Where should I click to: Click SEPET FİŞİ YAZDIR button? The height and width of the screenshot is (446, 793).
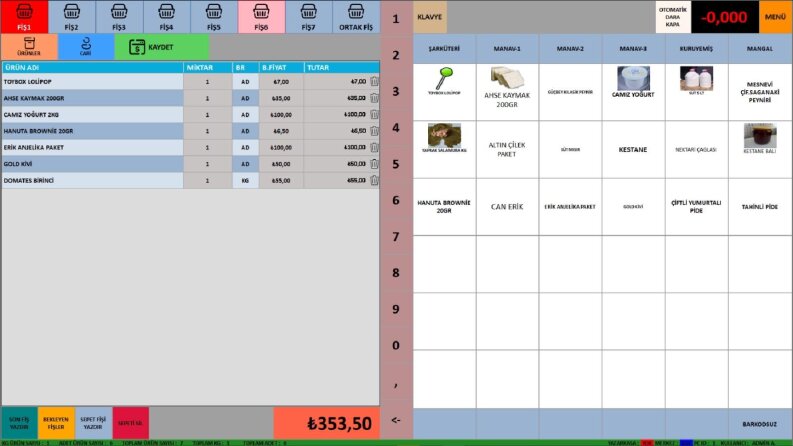point(93,423)
